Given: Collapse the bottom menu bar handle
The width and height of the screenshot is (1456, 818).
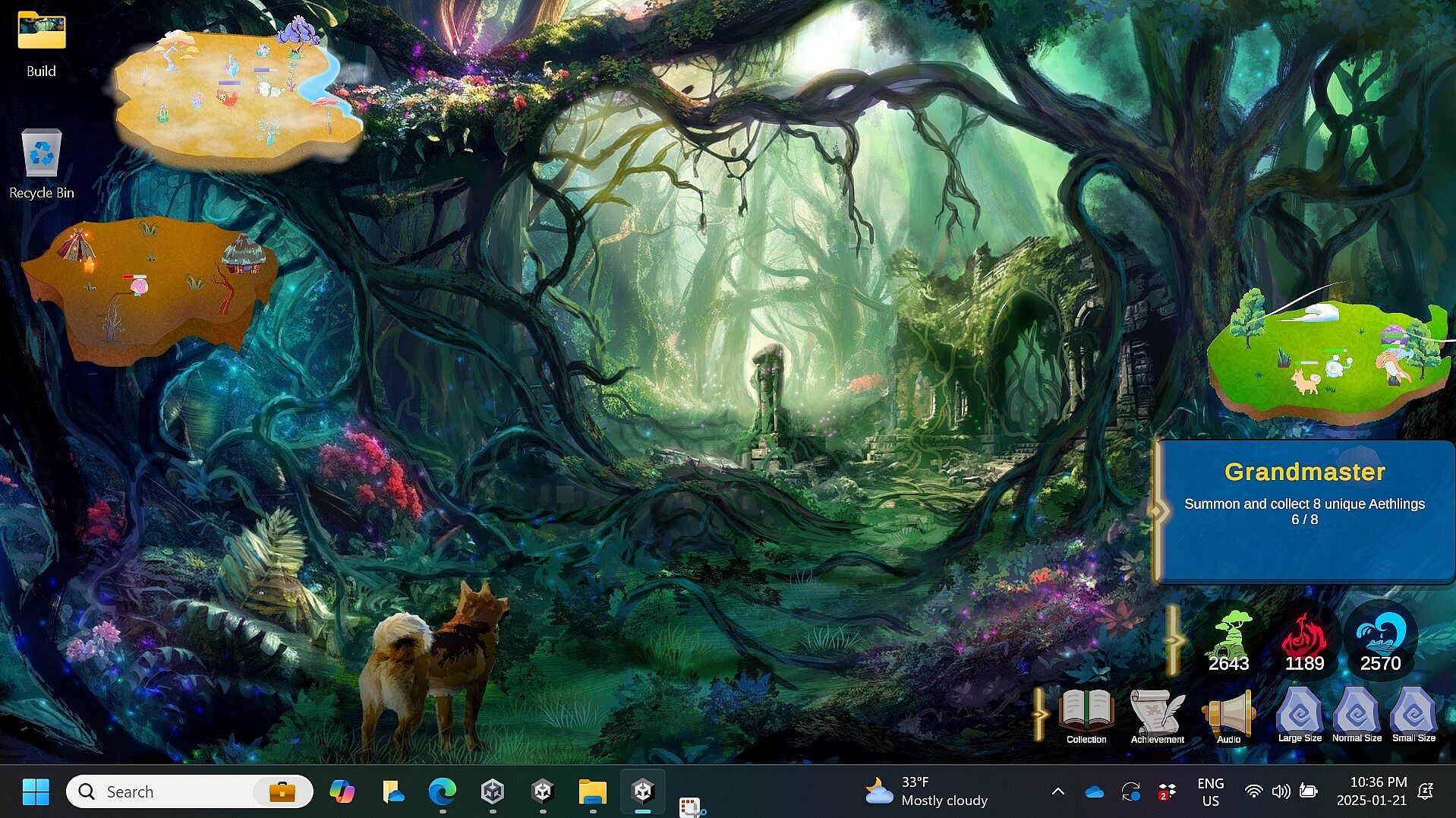Looking at the screenshot, I should pyautogui.click(x=1040, y=714).
